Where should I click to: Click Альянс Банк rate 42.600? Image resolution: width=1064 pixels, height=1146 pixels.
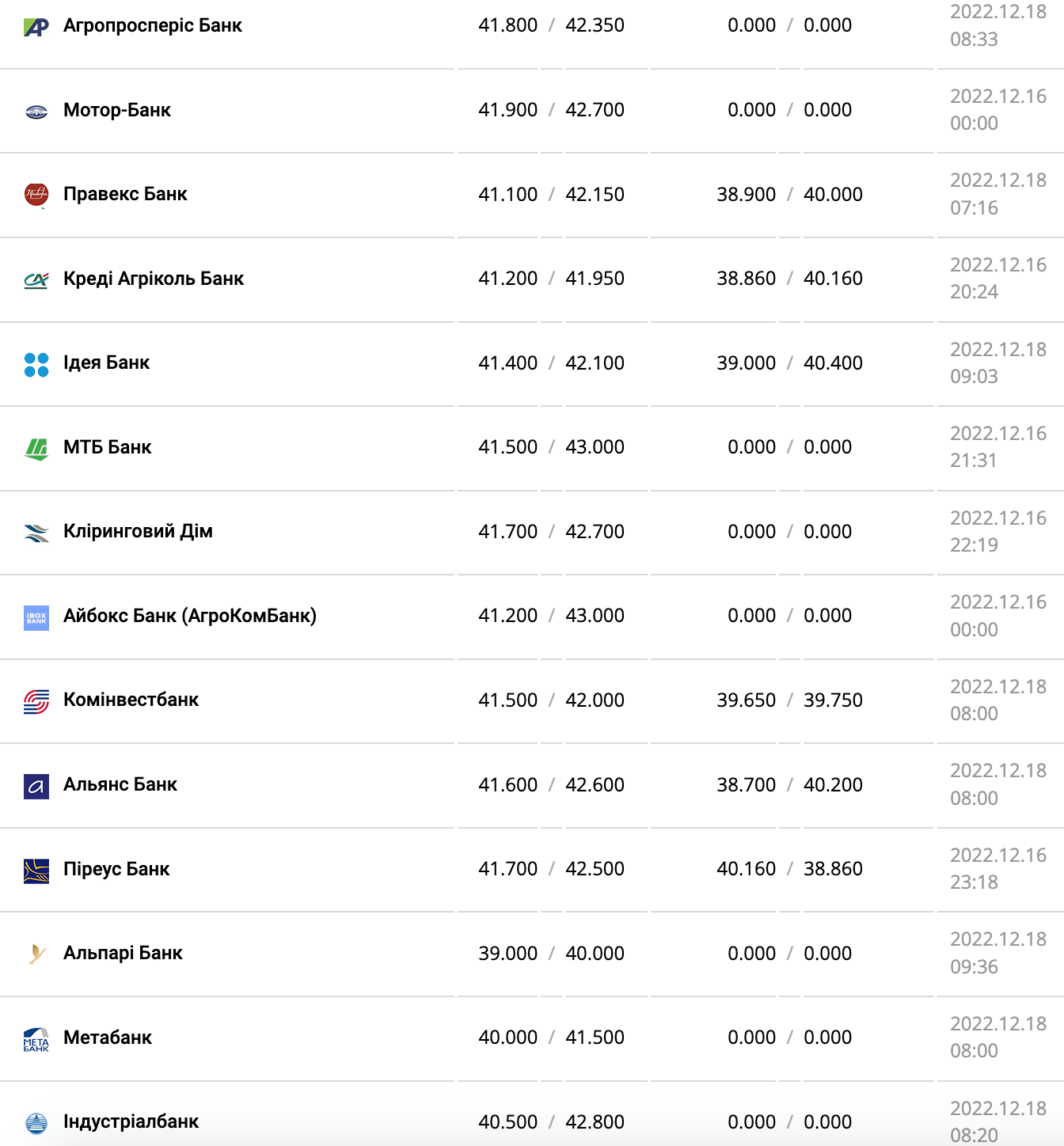(x=595, y=784)
